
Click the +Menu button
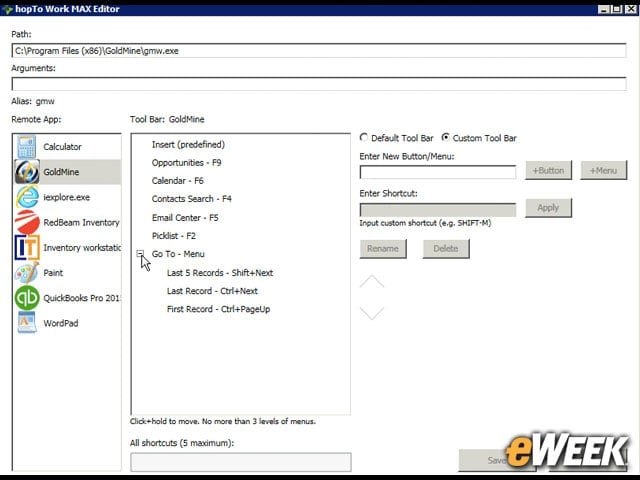pyautogui.click(x=603, y=170)
